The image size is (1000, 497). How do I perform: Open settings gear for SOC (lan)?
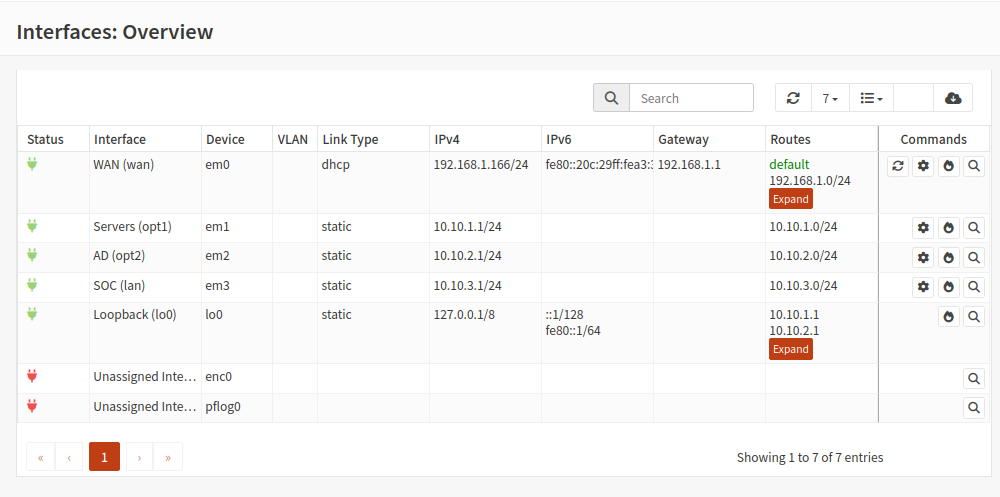tap(924, 288)
